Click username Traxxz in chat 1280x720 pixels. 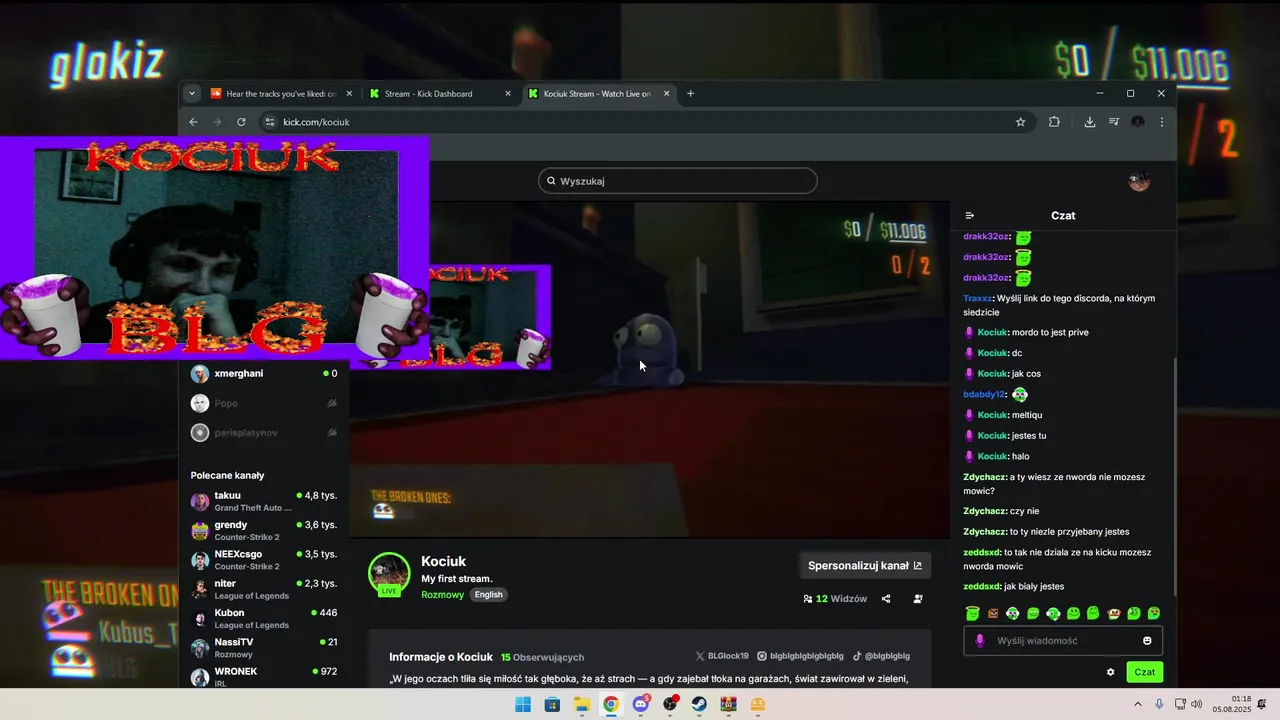coord(977,298)
